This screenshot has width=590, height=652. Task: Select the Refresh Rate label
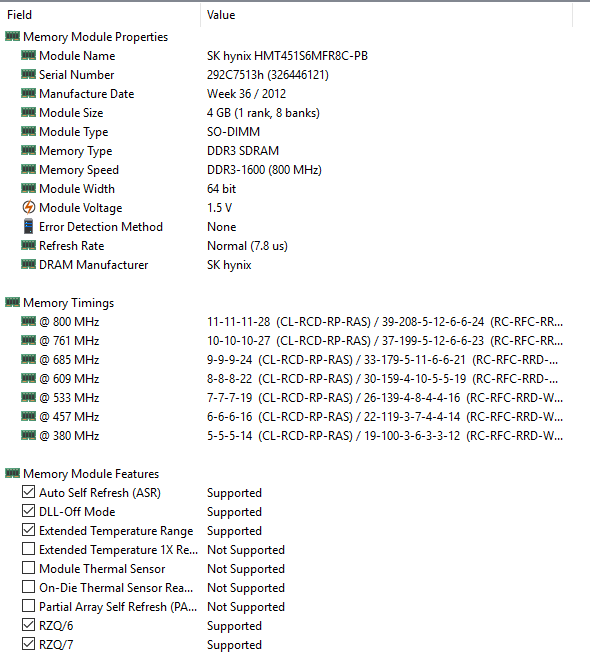pyautogui.click(x=72, y=246)
